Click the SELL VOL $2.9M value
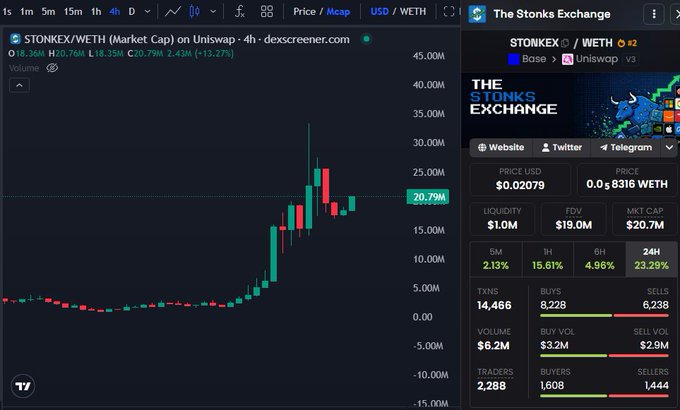 point(654,345)
